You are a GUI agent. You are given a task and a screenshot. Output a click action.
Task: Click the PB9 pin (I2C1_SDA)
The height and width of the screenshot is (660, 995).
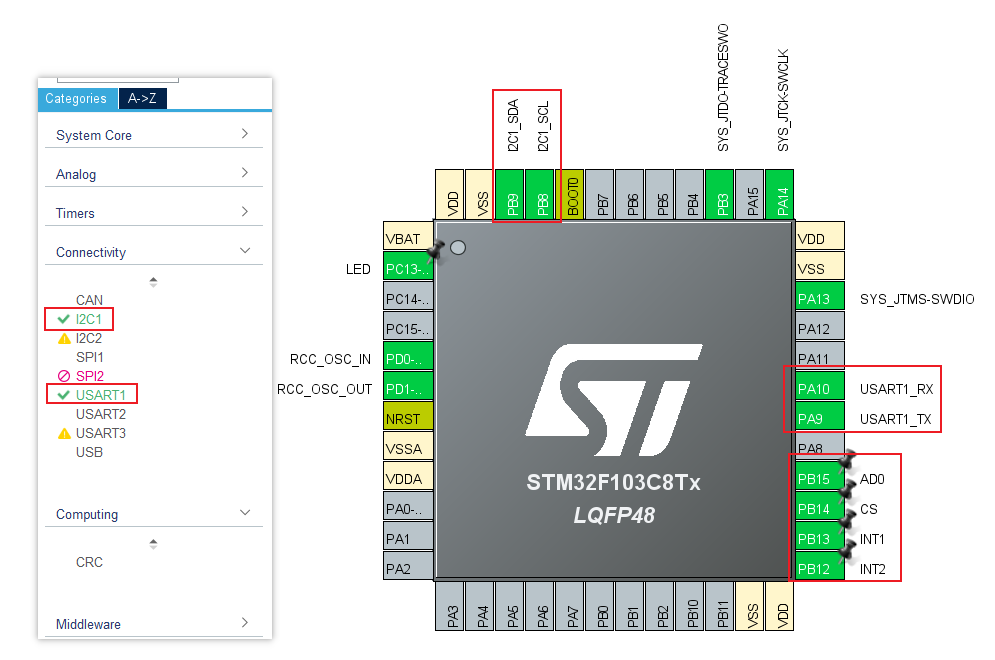[510, 195]
